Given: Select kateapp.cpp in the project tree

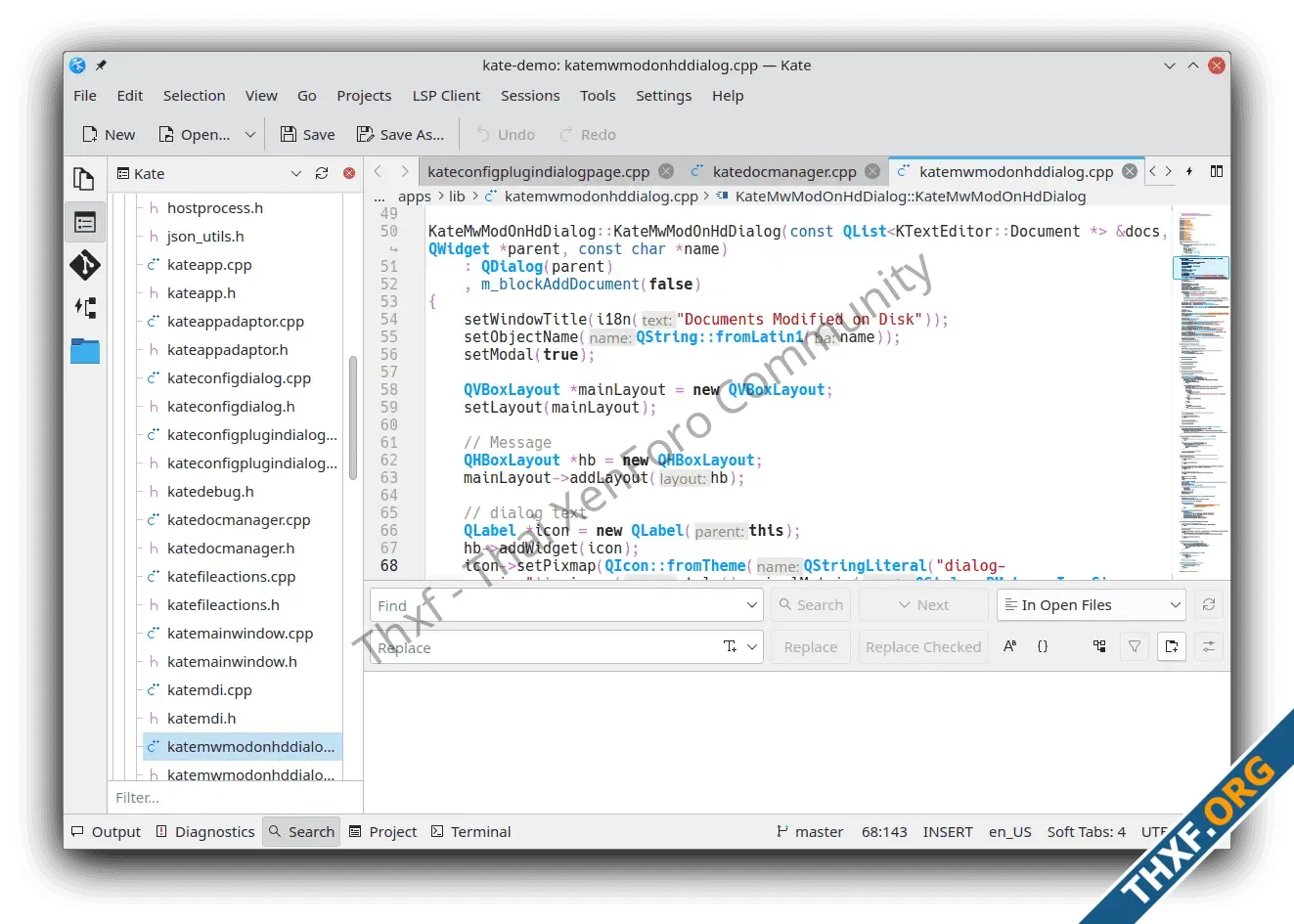Looking at the screenshot, I should [x=209, y=265].
